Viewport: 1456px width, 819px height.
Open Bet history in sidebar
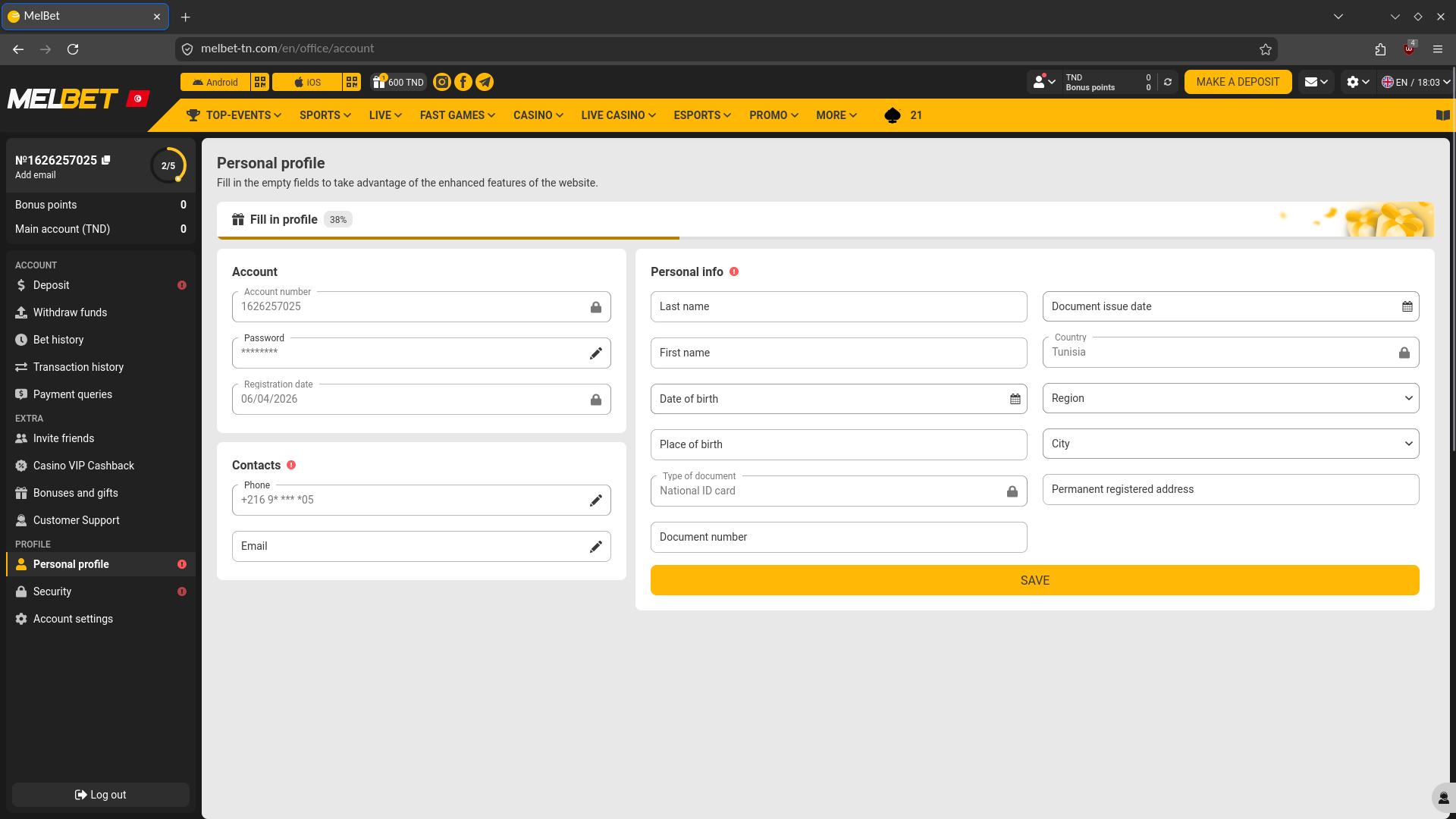[101, 340]
